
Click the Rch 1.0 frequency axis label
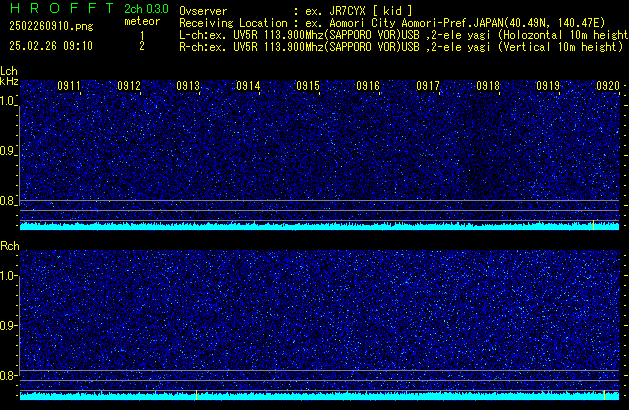[x=8, y=276]
